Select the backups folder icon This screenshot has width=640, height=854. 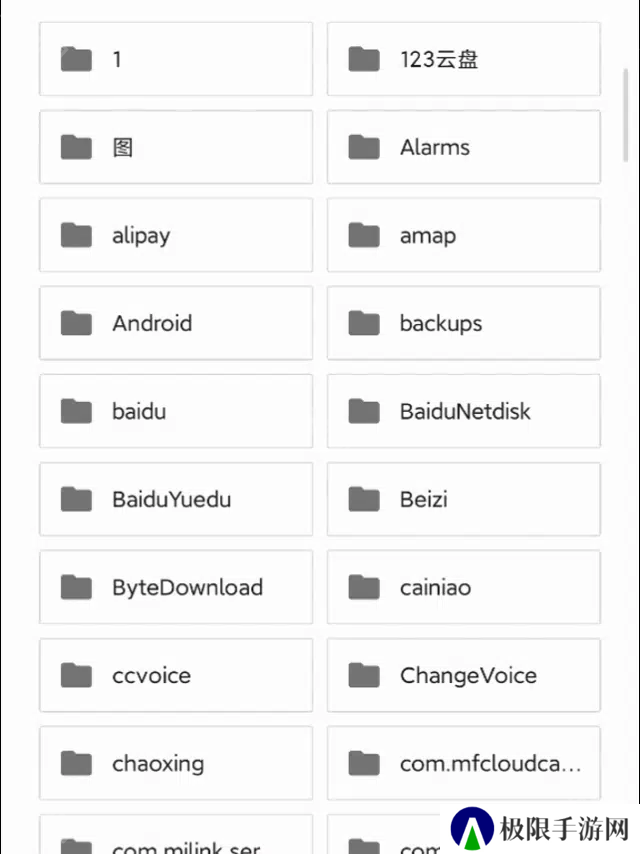tap(364, 323)
